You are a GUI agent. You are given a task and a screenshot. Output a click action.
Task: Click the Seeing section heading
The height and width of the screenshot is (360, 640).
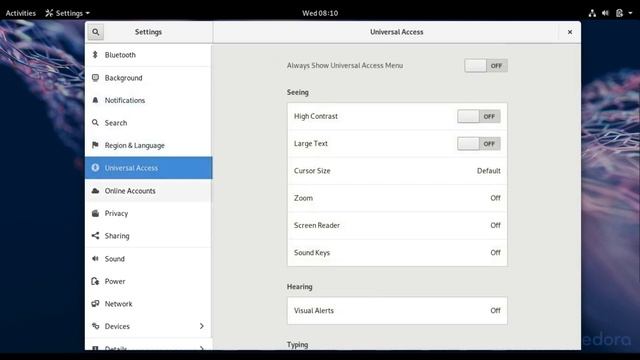pyautogui.click(x=298, y=92)
